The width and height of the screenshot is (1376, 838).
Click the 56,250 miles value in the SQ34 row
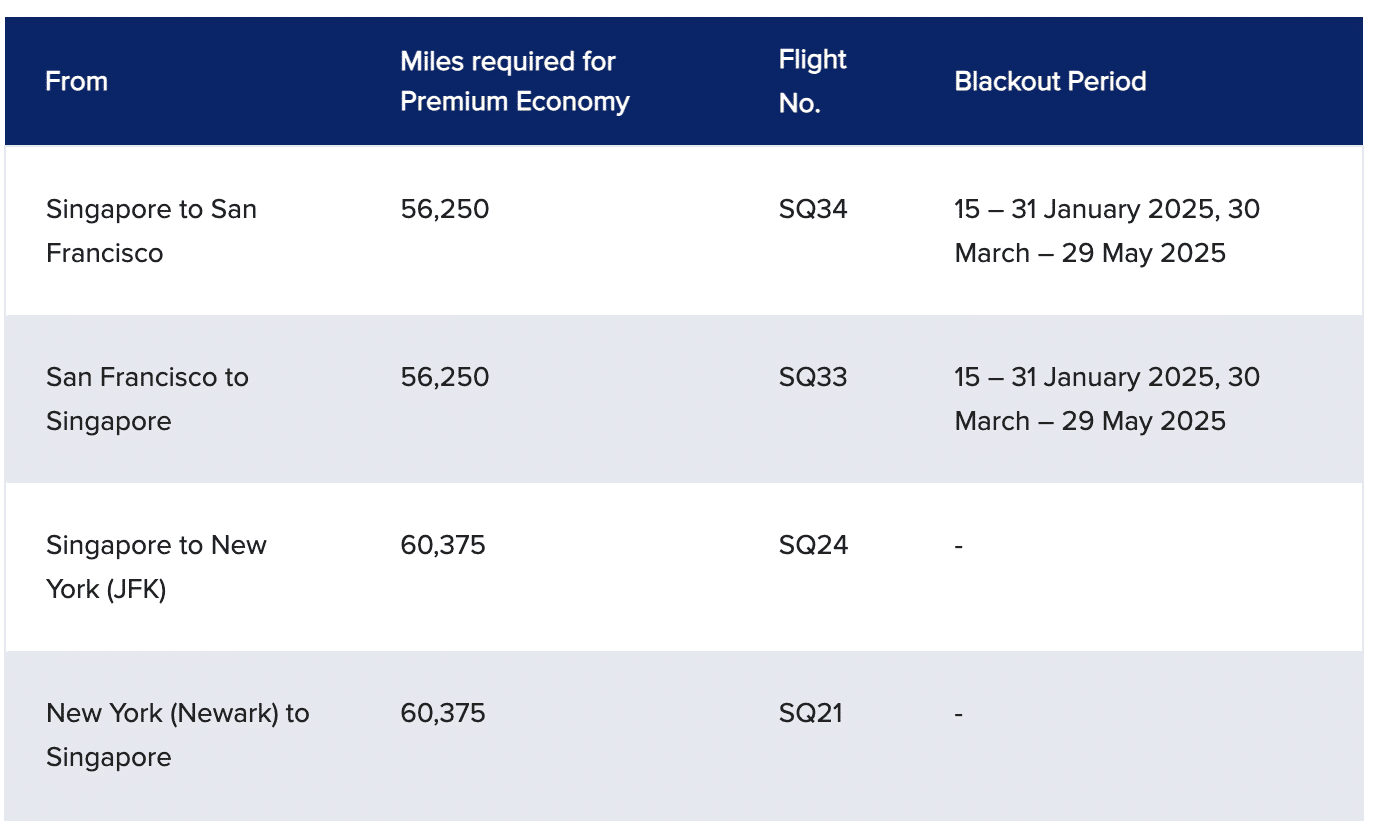point(445,209)
